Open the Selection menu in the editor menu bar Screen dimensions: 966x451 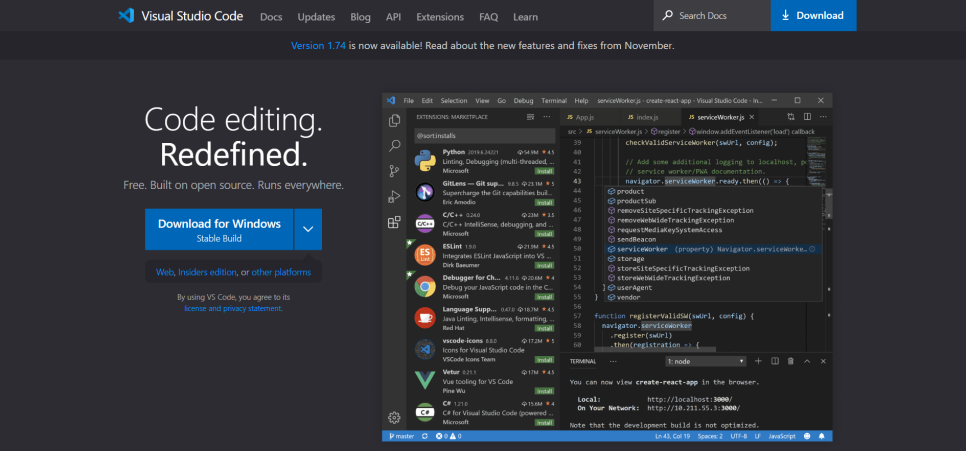click(454, 100)
